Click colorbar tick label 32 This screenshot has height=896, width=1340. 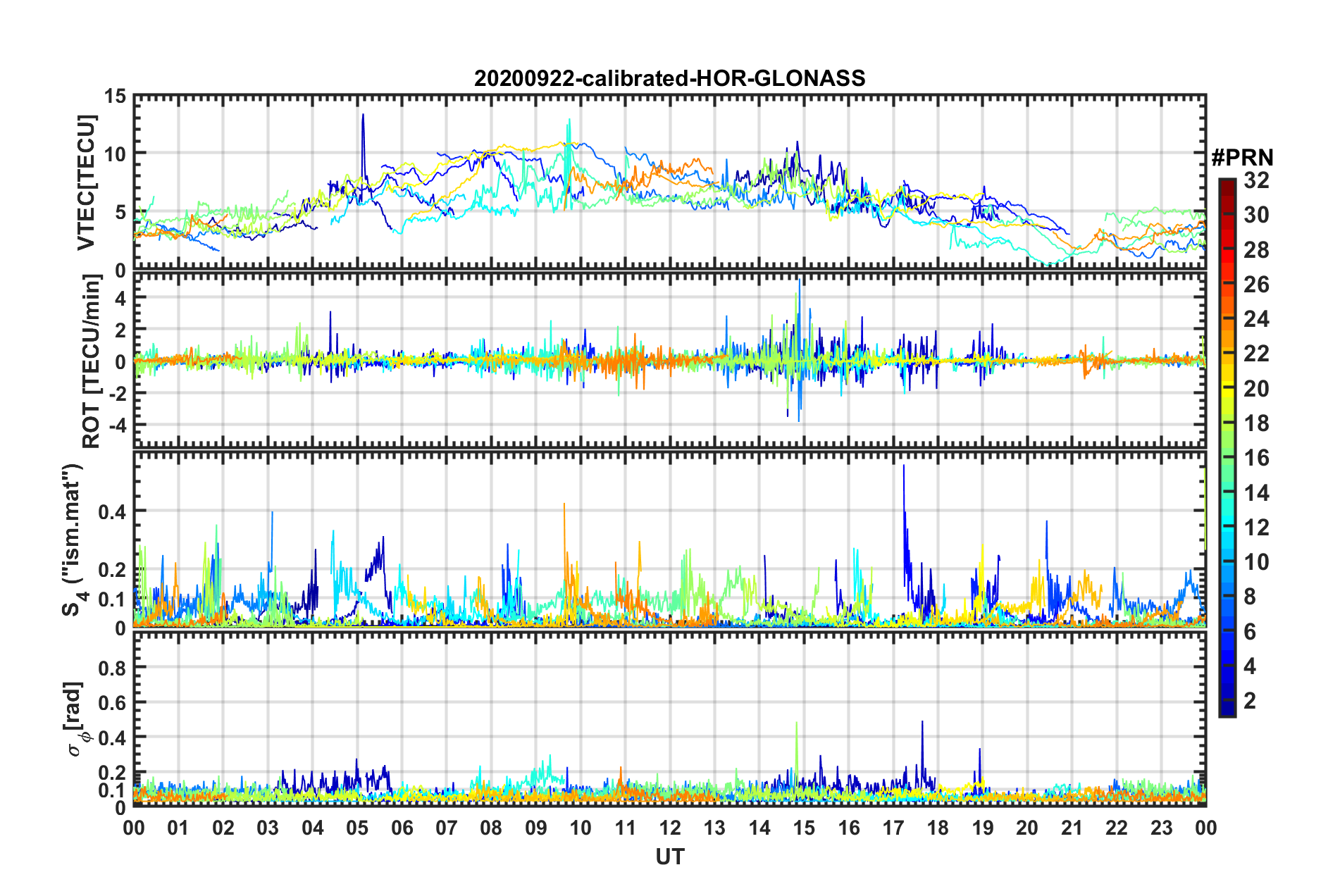pos(1256,180)
